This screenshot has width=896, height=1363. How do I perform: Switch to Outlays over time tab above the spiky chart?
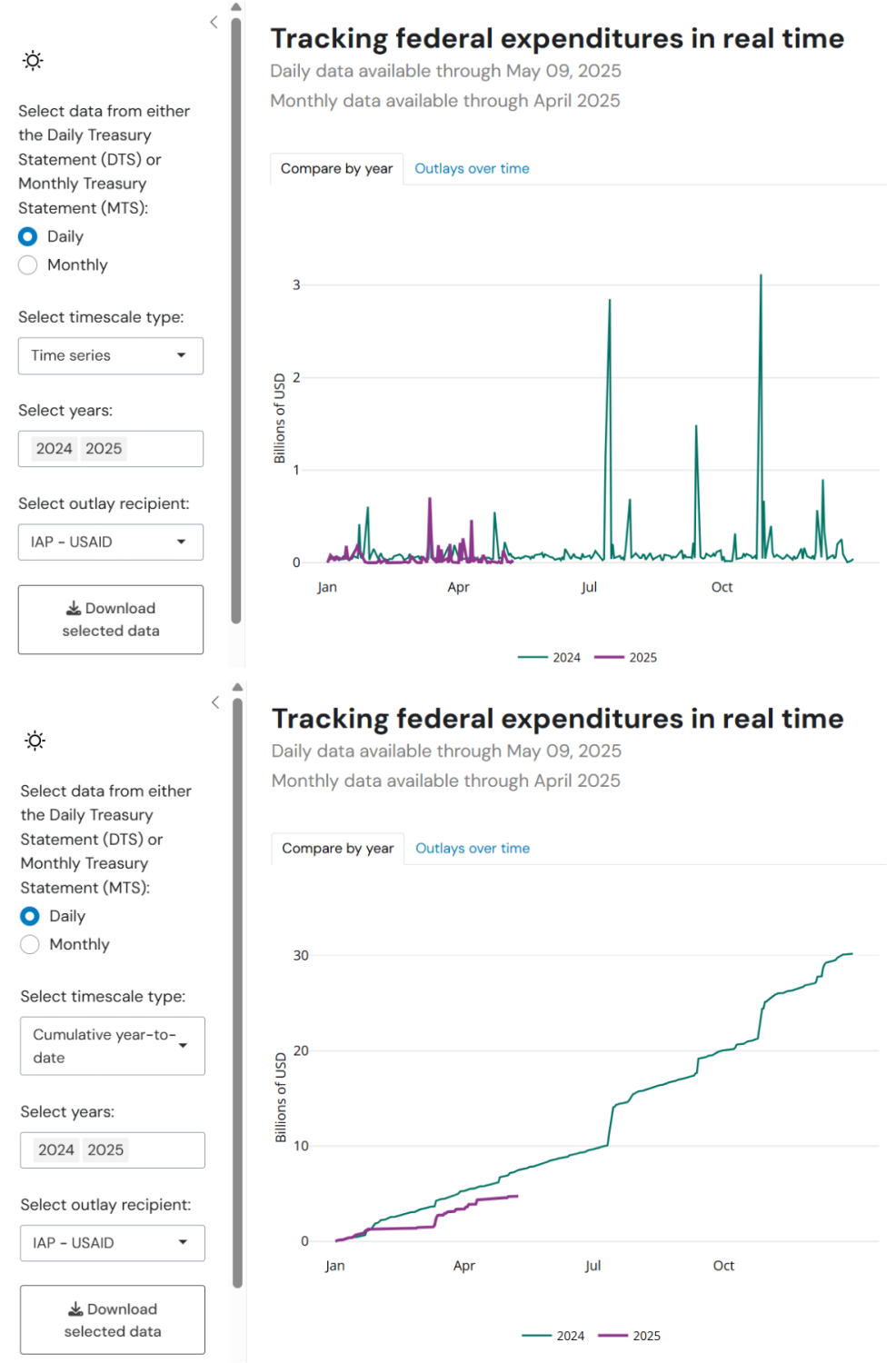point(472,169)
